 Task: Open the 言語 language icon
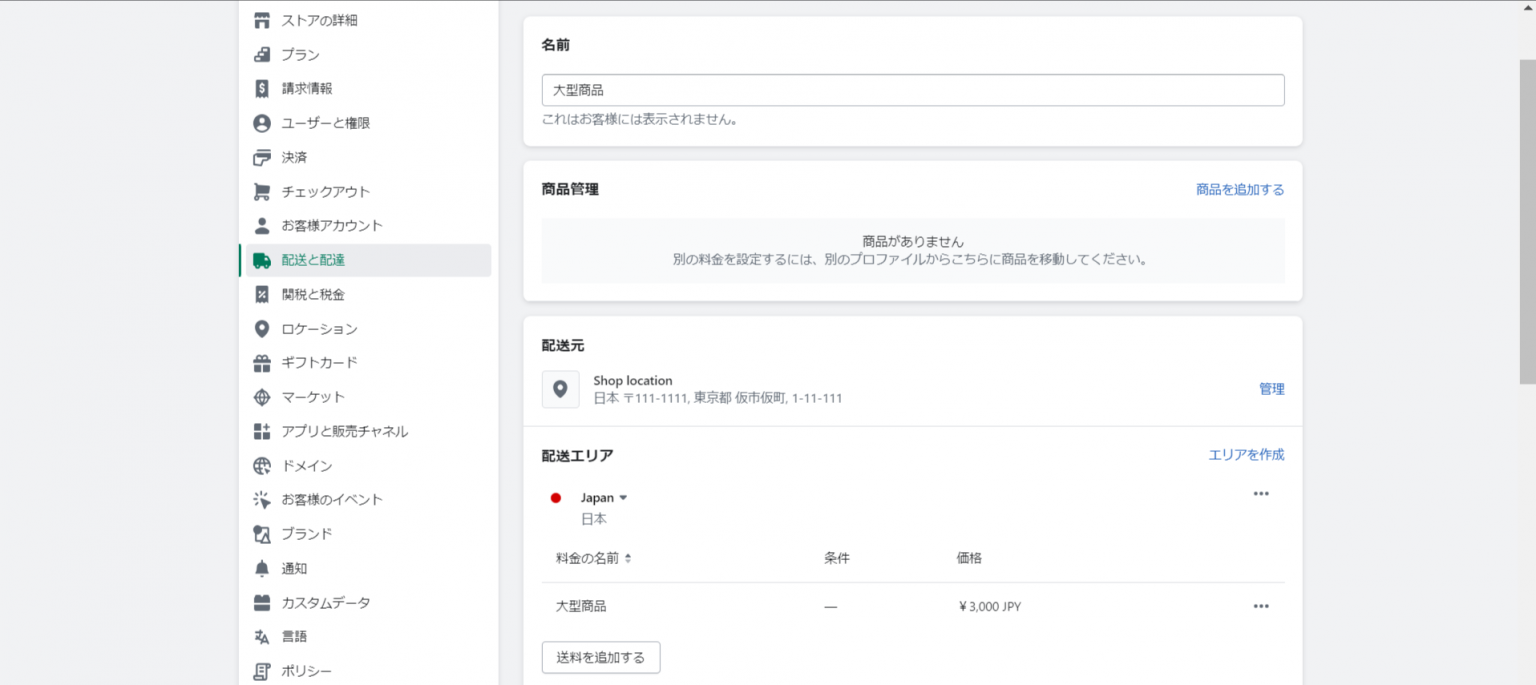pyautogui.click(x=262, y=636)
